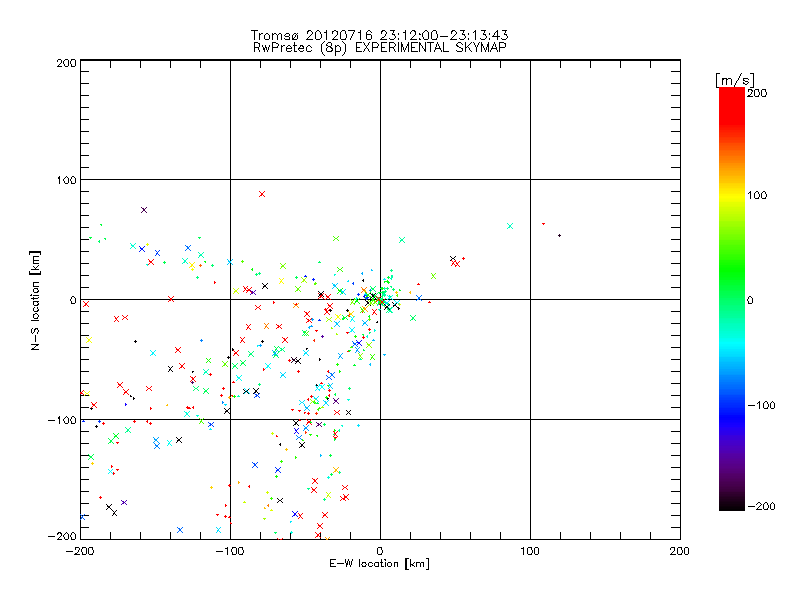The image size is (800, 600).
Task: Click the y-axis tick label -200
Action: [x=62, y=536]
